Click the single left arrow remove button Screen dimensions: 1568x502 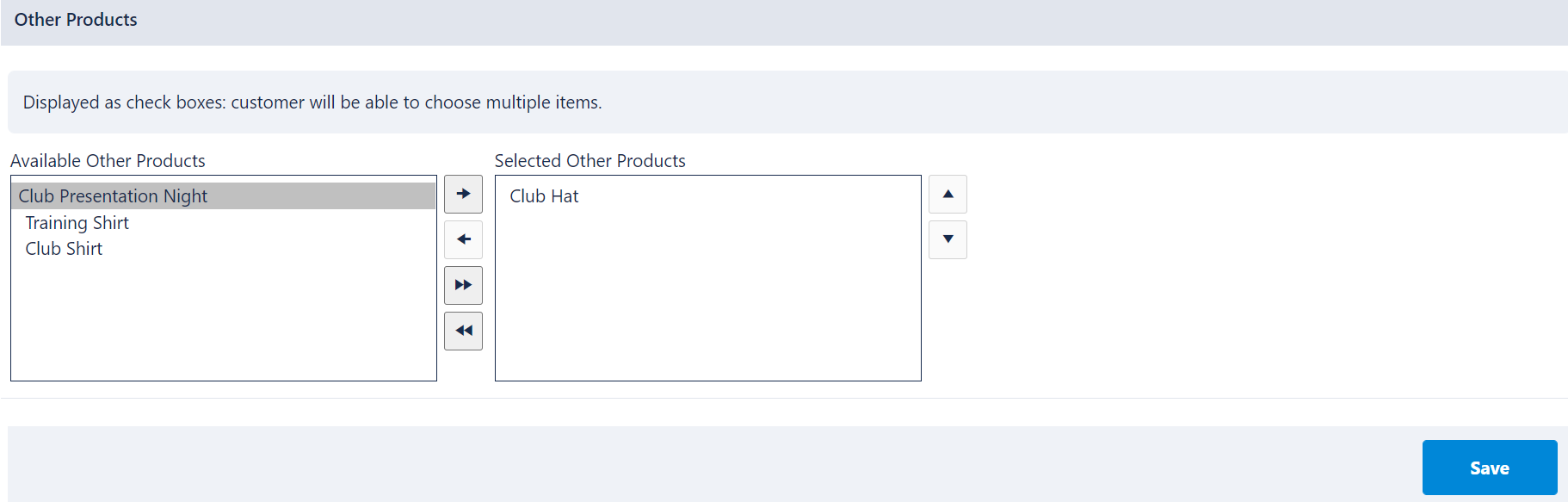(x=463, y=239)
